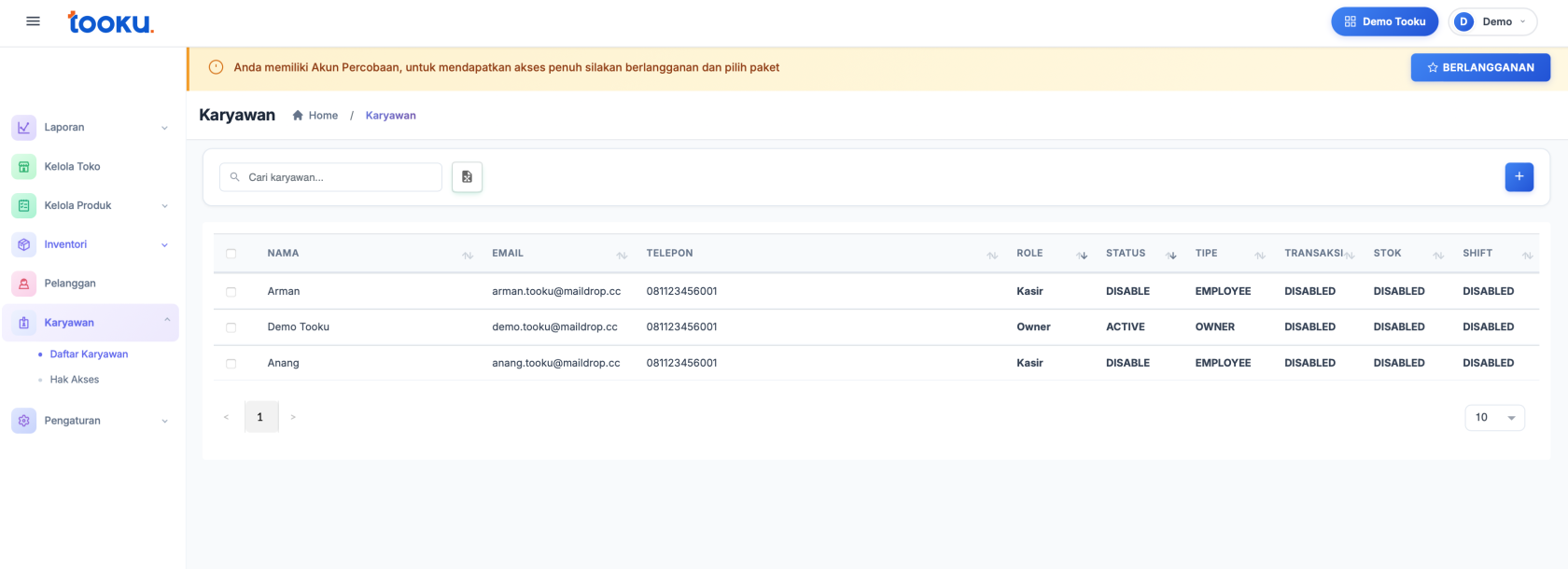Click the Pelanggan person icon
The image size is (1568, 569).
pos(24,284)
